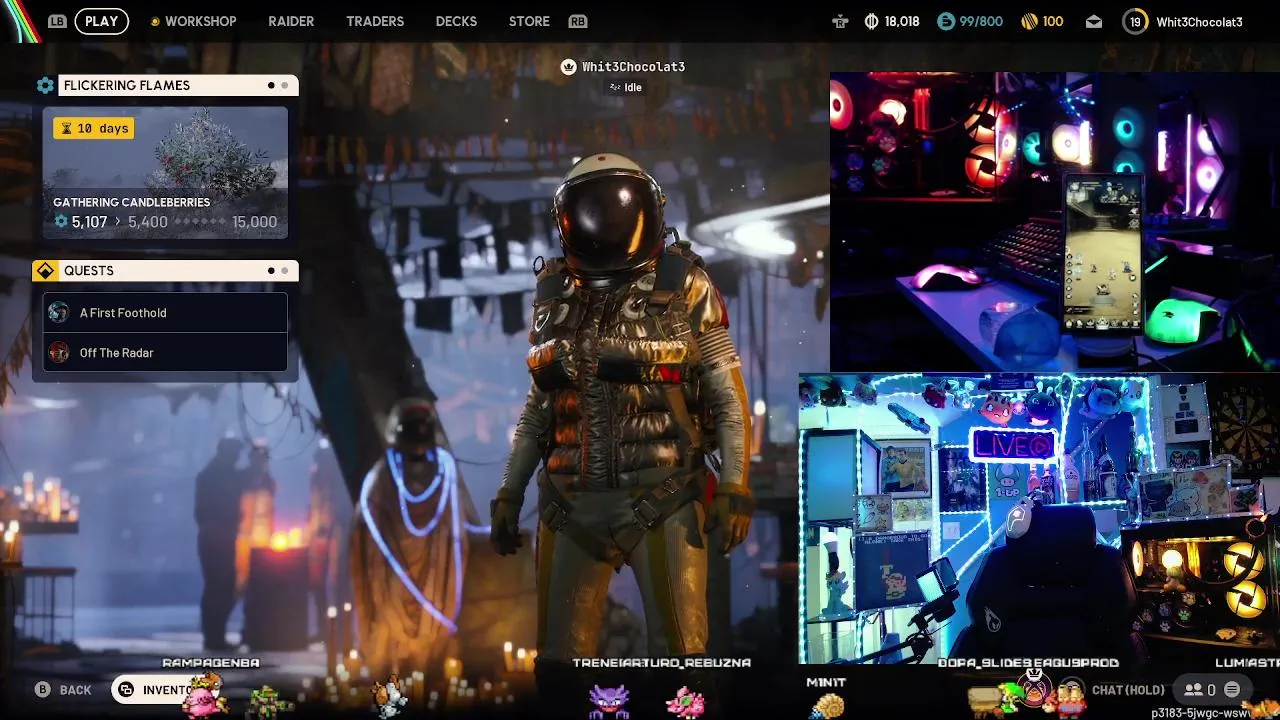Open the hamburger menu icon bottom right
The image size is (1280, 720).
click(x=1232, y=690)
